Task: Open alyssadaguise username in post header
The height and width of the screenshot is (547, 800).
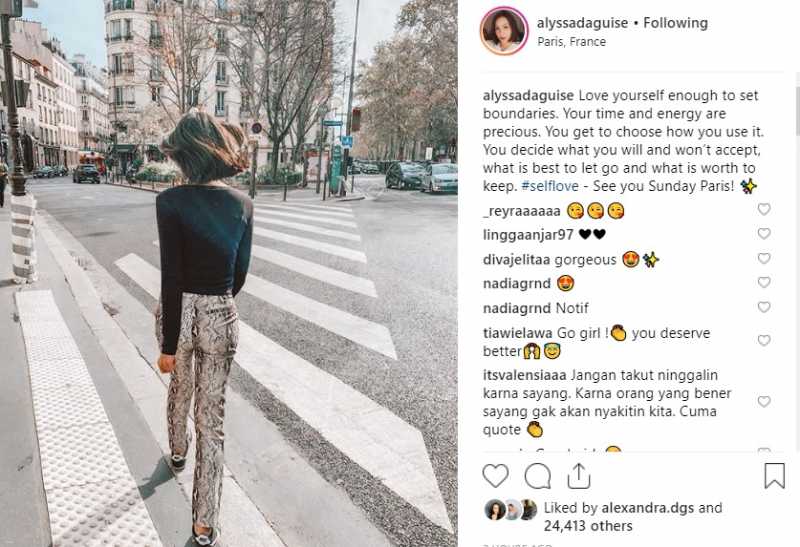Action: [x=582, y=23]
